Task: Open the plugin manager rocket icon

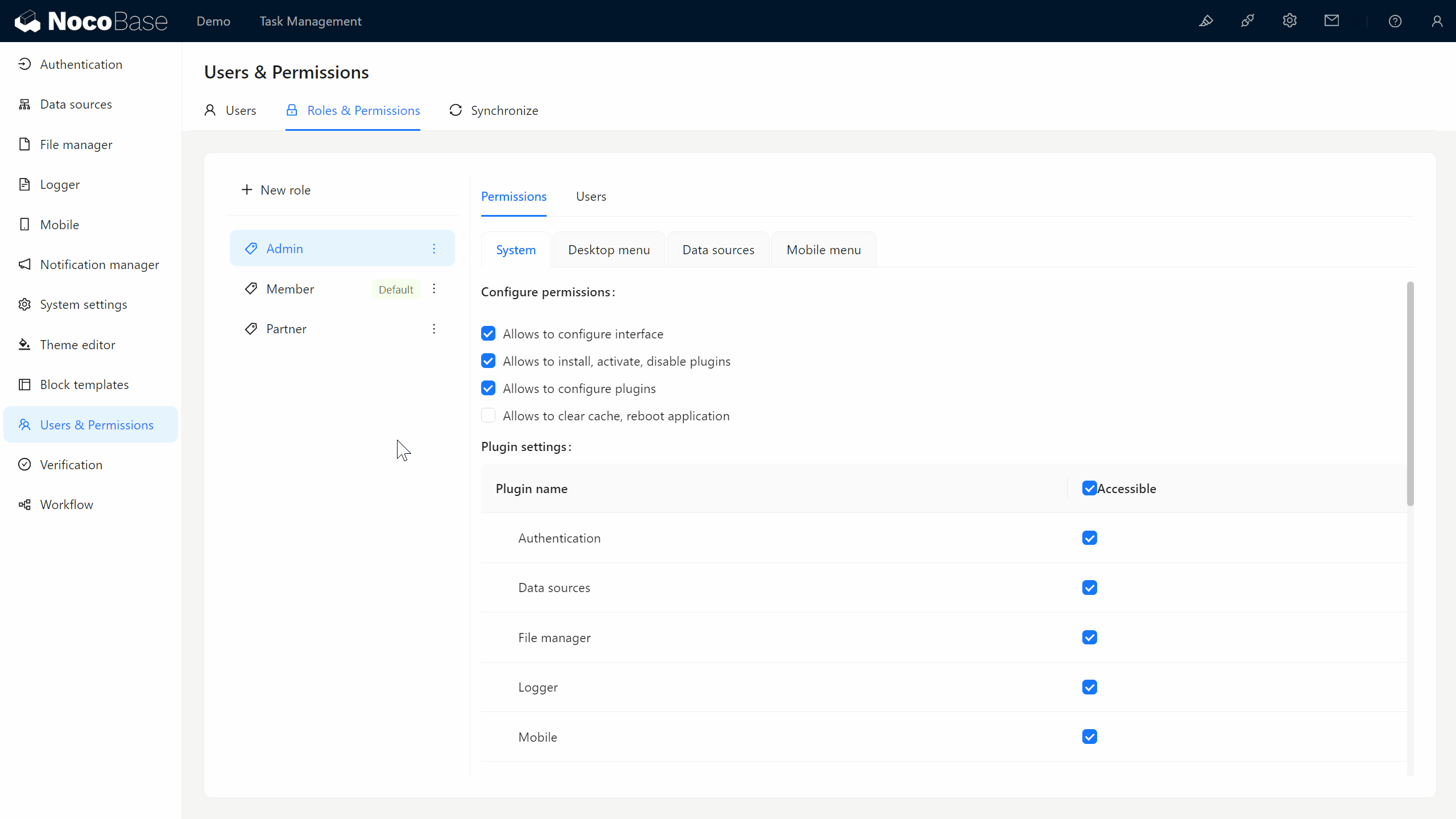Action: (1248, 21)
